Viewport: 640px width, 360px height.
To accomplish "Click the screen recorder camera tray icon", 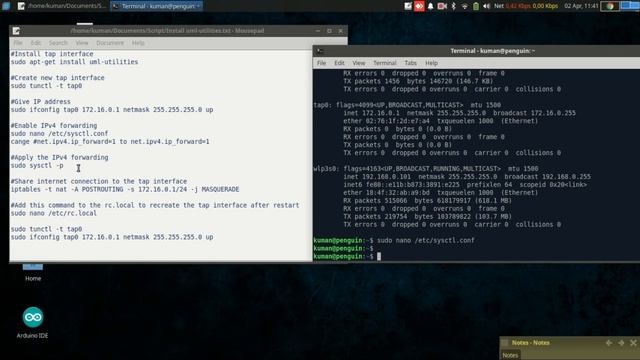I will pos(442,6).
